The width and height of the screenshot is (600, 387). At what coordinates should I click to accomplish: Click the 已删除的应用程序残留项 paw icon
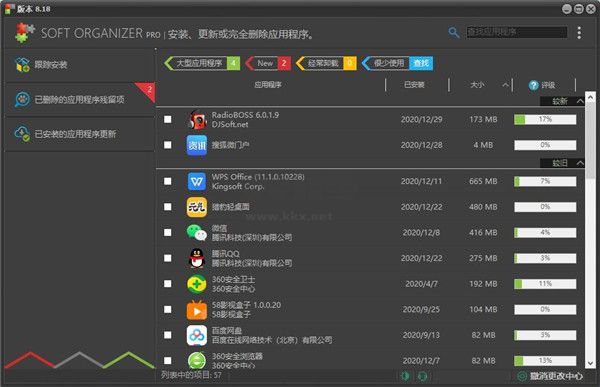(x=22, y=99)
